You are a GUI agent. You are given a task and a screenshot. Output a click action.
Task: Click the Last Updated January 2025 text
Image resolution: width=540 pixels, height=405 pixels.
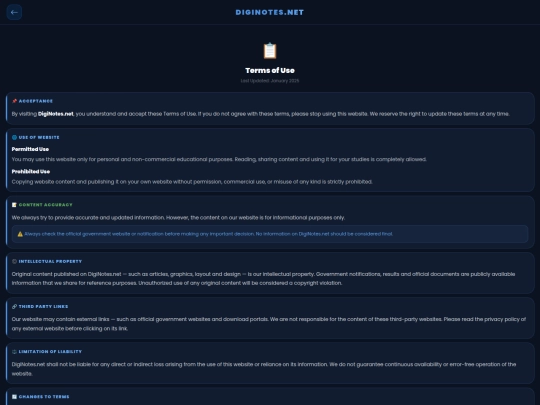270,81
